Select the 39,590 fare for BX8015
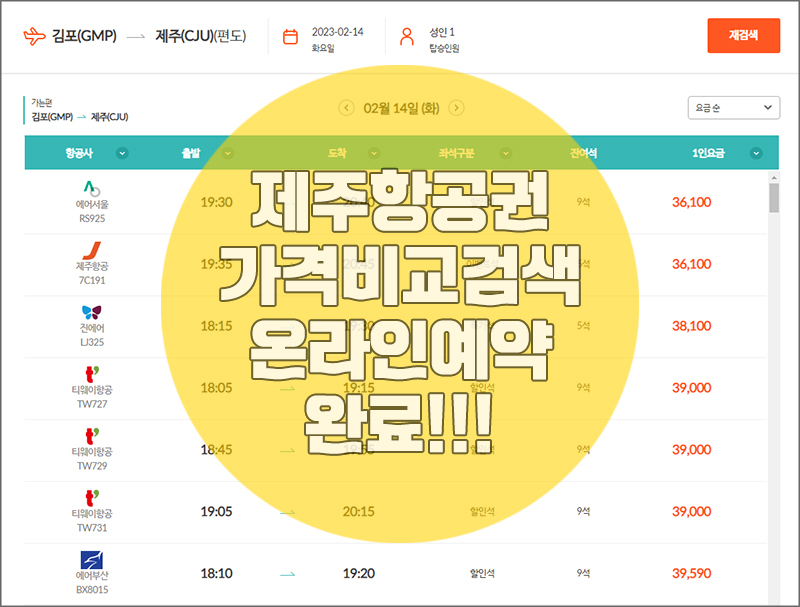This screenshot has height=607, width=800. [691, 573]
